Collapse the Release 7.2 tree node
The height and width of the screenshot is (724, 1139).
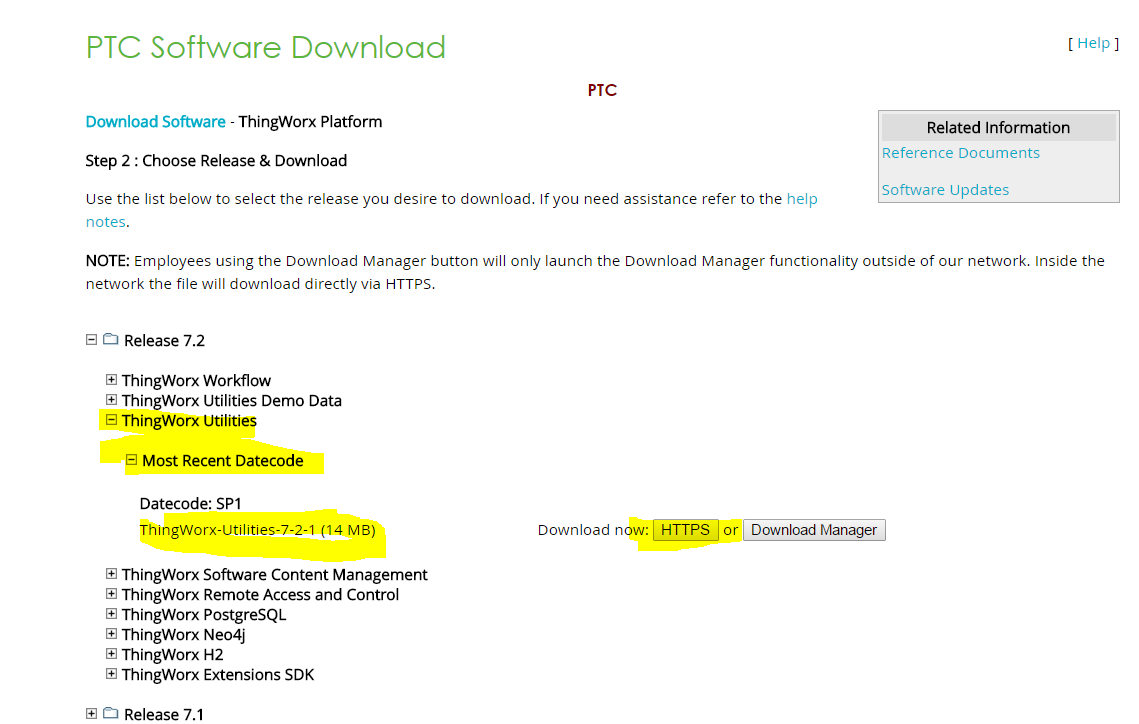[x=91, y=340]
